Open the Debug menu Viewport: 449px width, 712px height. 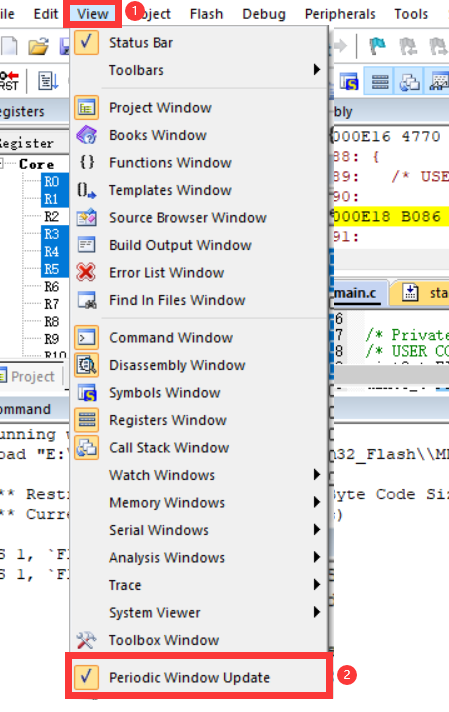coord(264,14)
